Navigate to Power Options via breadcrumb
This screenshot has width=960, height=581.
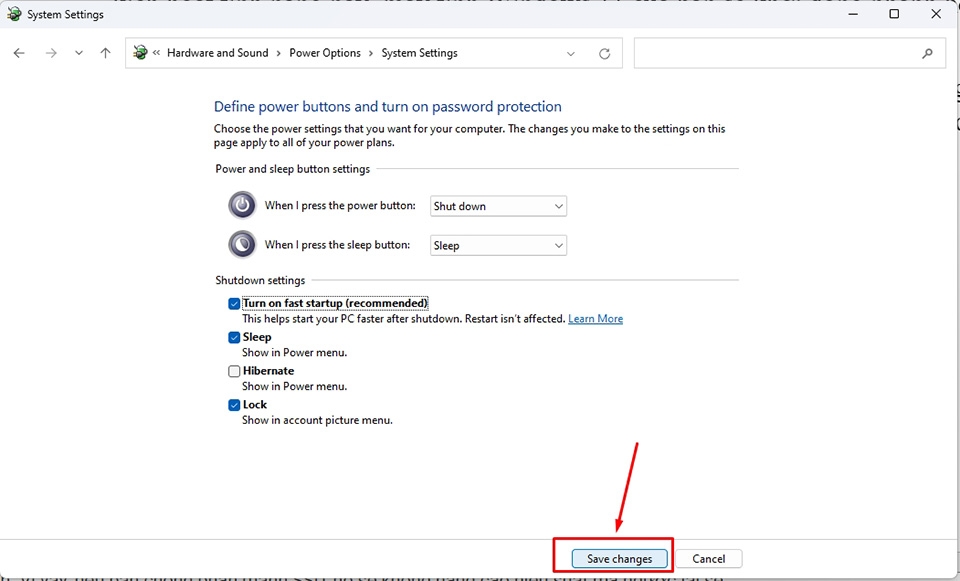click(324, 52)
